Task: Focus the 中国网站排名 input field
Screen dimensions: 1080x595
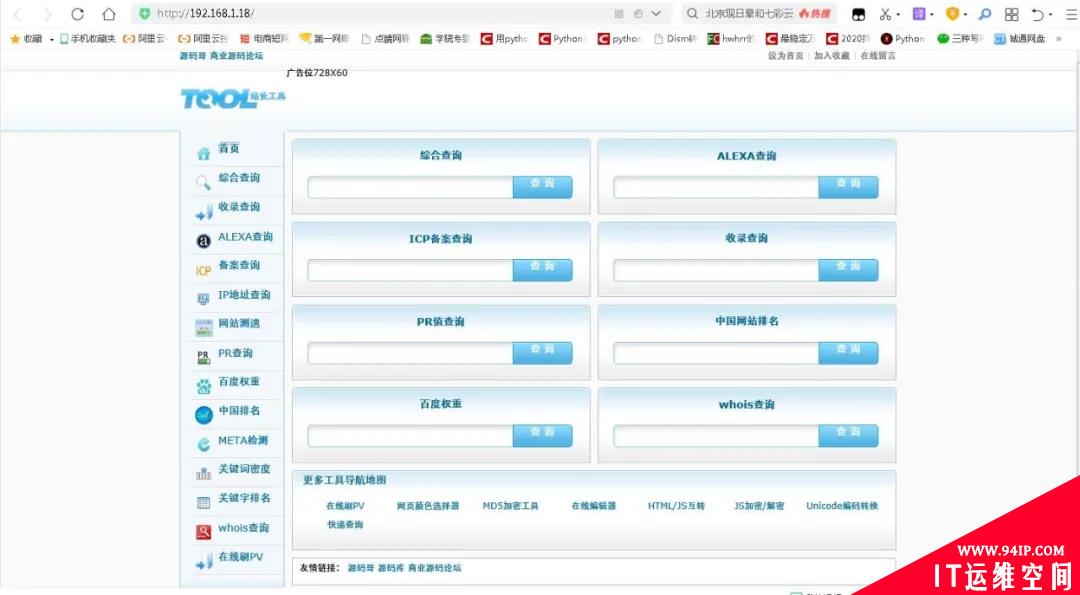Action: click(716, 353)
